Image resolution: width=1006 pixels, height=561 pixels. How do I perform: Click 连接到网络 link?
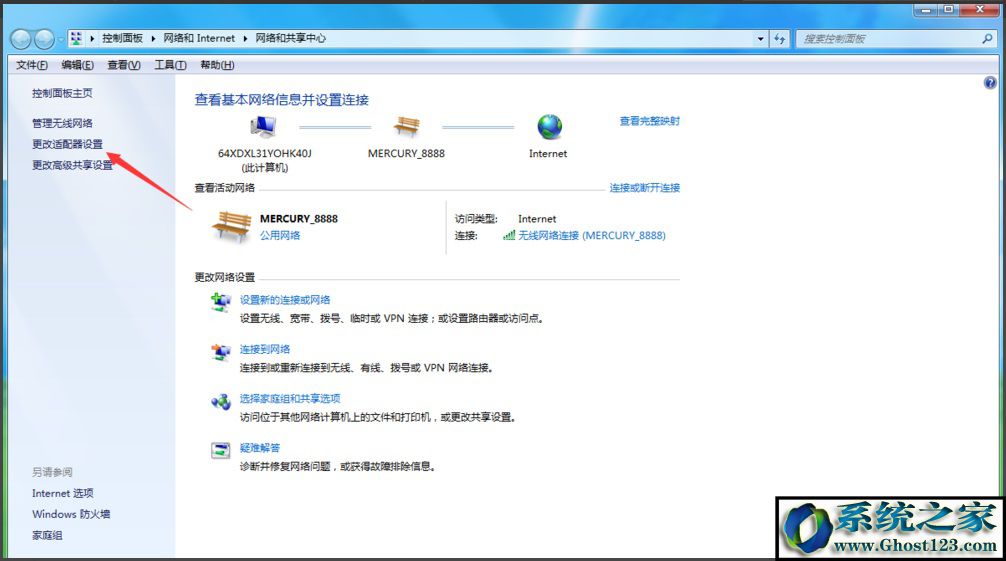[x=265, y=349]
